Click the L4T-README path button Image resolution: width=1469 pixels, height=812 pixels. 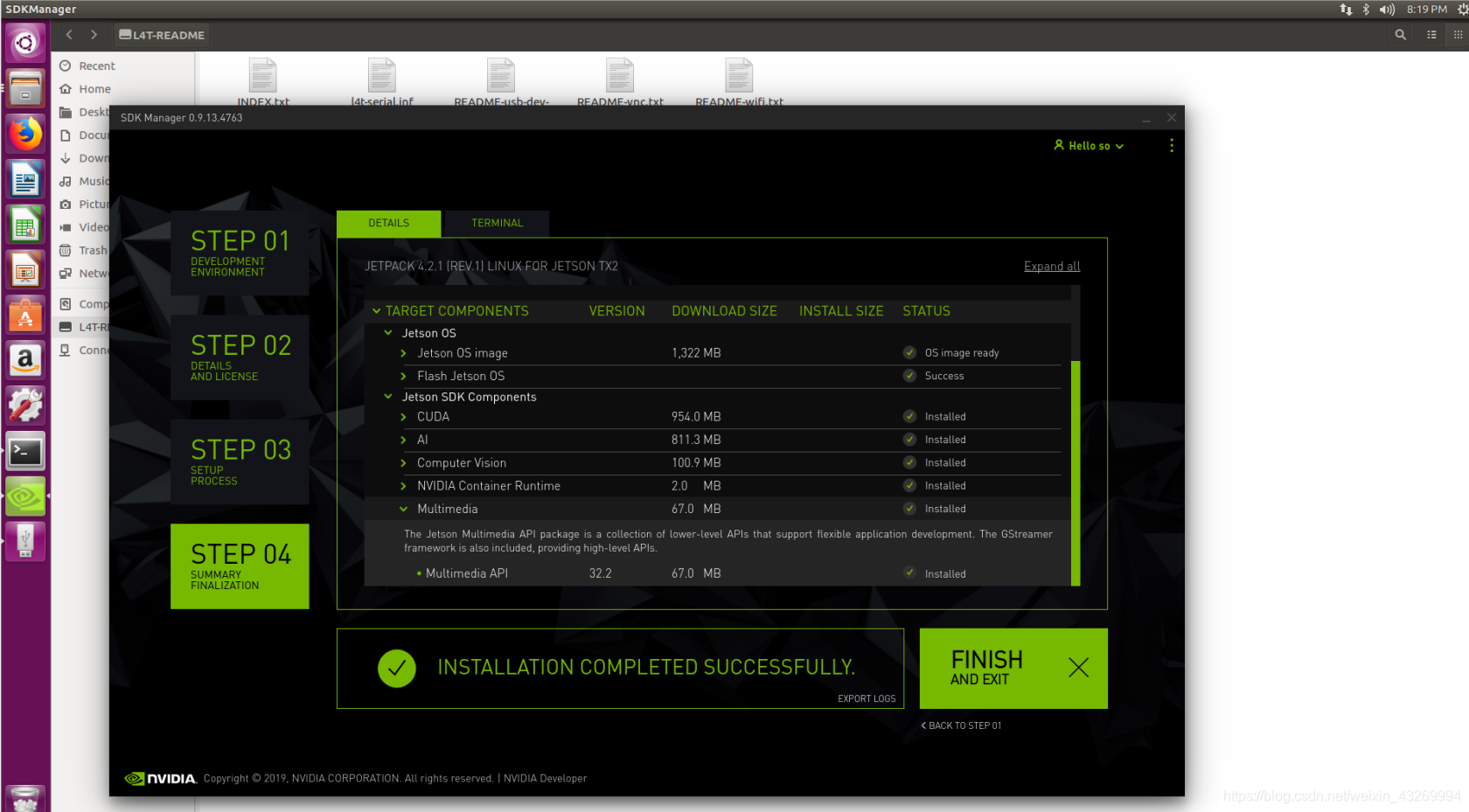[x=162, y=35]
